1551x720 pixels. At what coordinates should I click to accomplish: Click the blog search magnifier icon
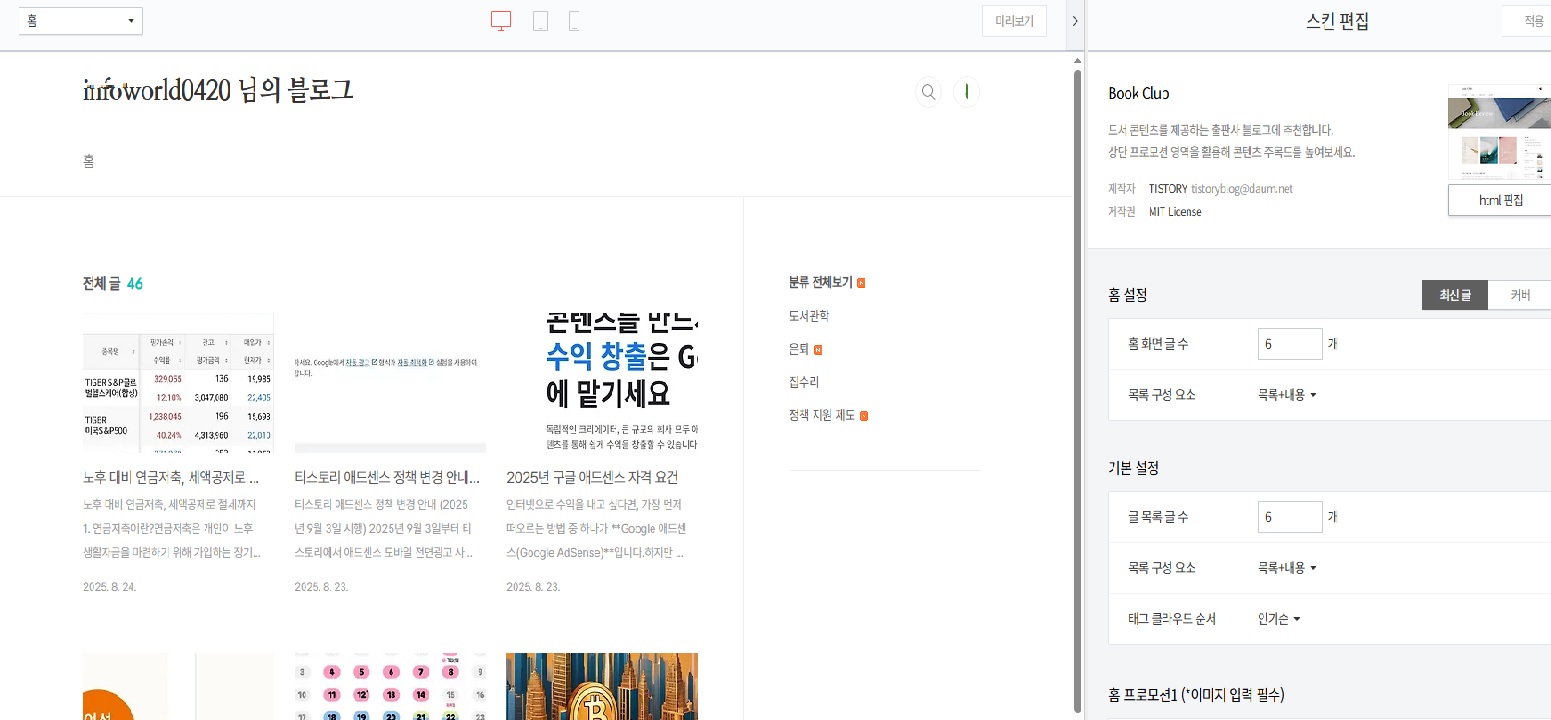(x=929, y=92)
